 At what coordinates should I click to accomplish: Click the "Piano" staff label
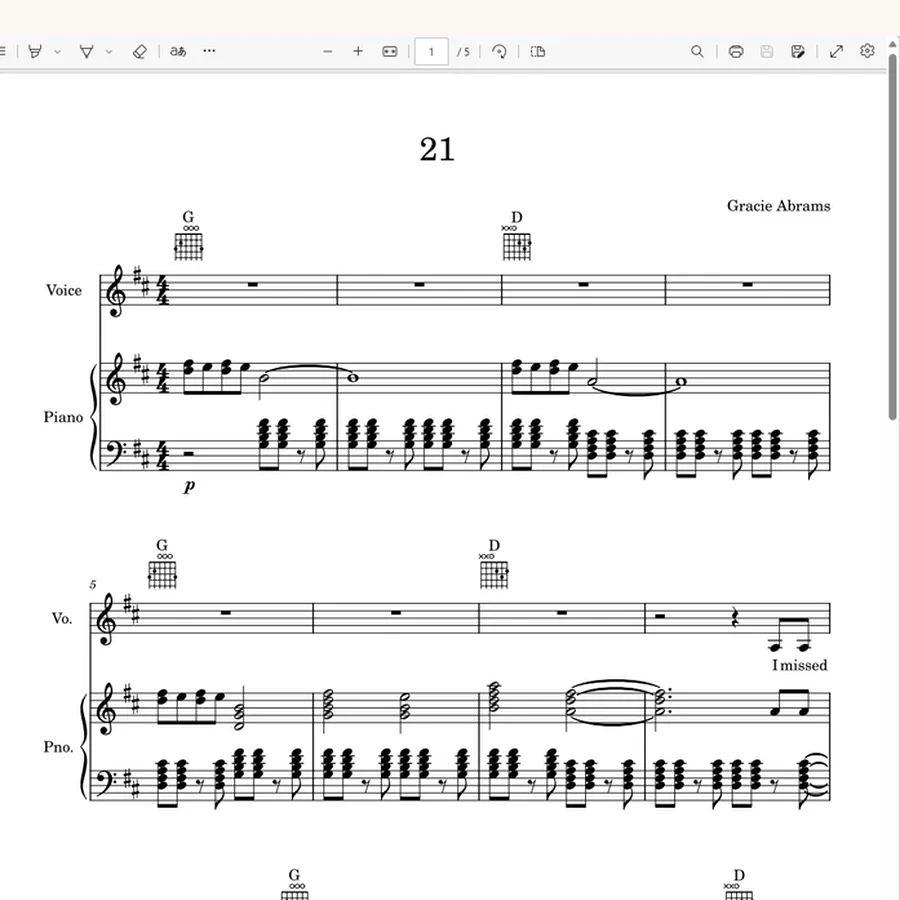[x=63, y=417]
